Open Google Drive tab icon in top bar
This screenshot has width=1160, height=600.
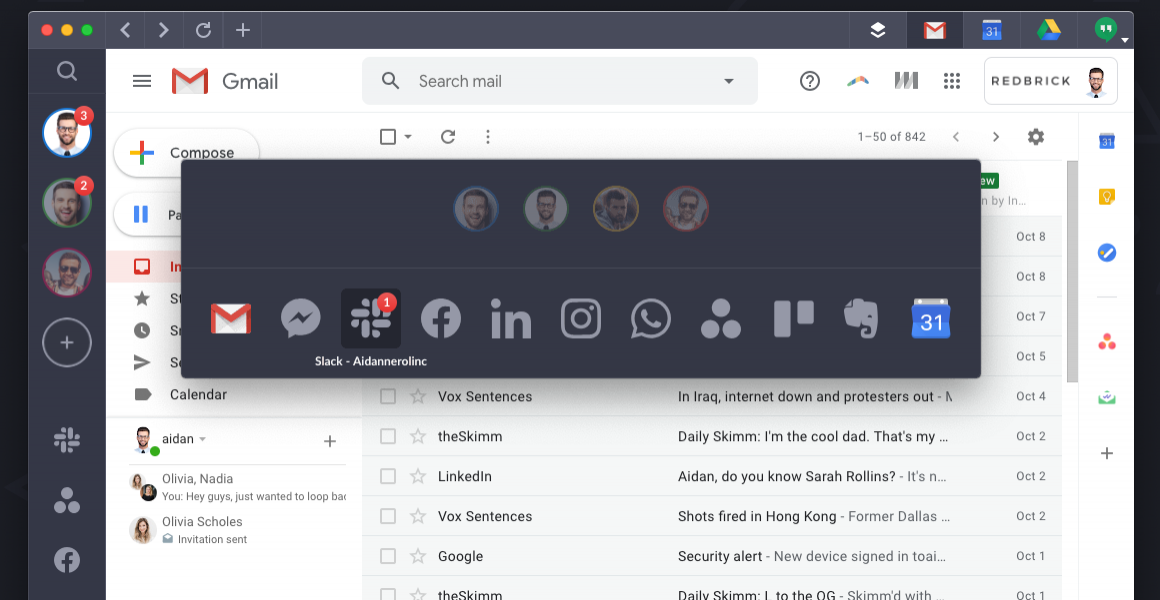point(1048,30)
